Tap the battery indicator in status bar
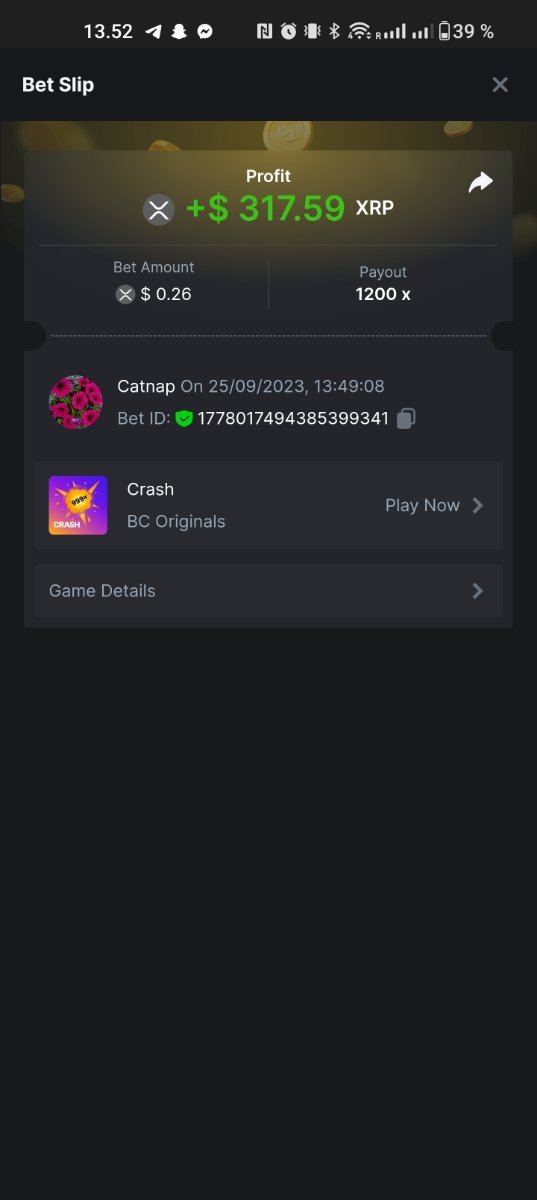The width and height of the screenshot is (537, 1200). pyautogui.click(x=444, y=31)
